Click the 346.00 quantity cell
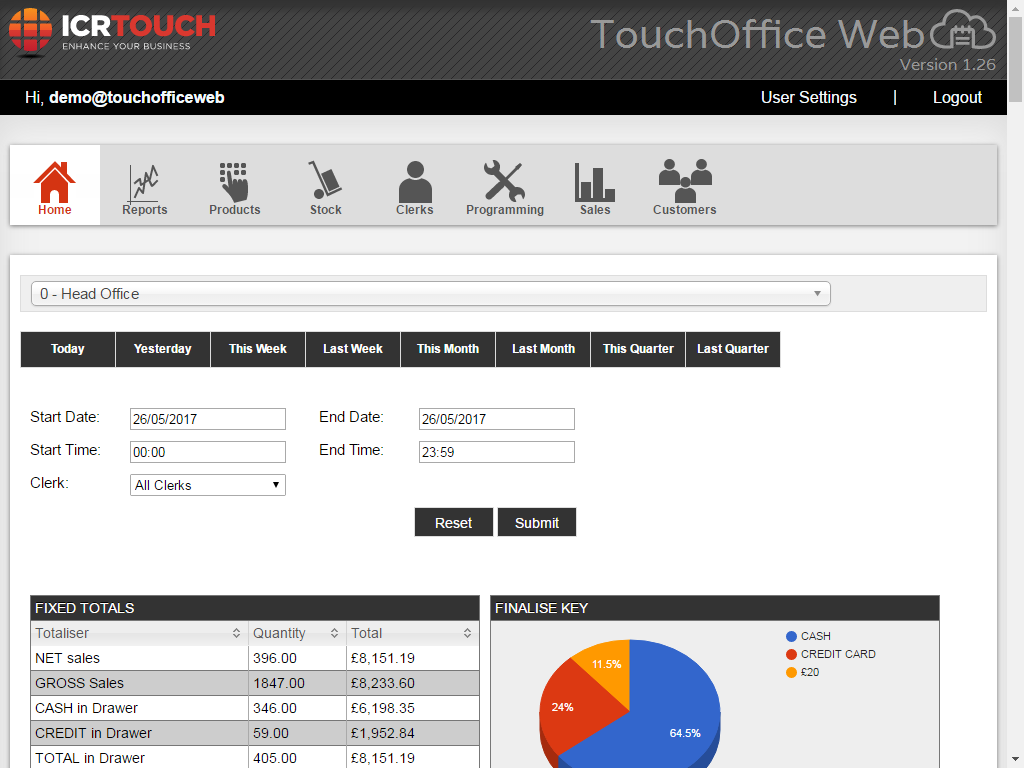The width and height of the screenshot is (1024, 768). point(297,708)
